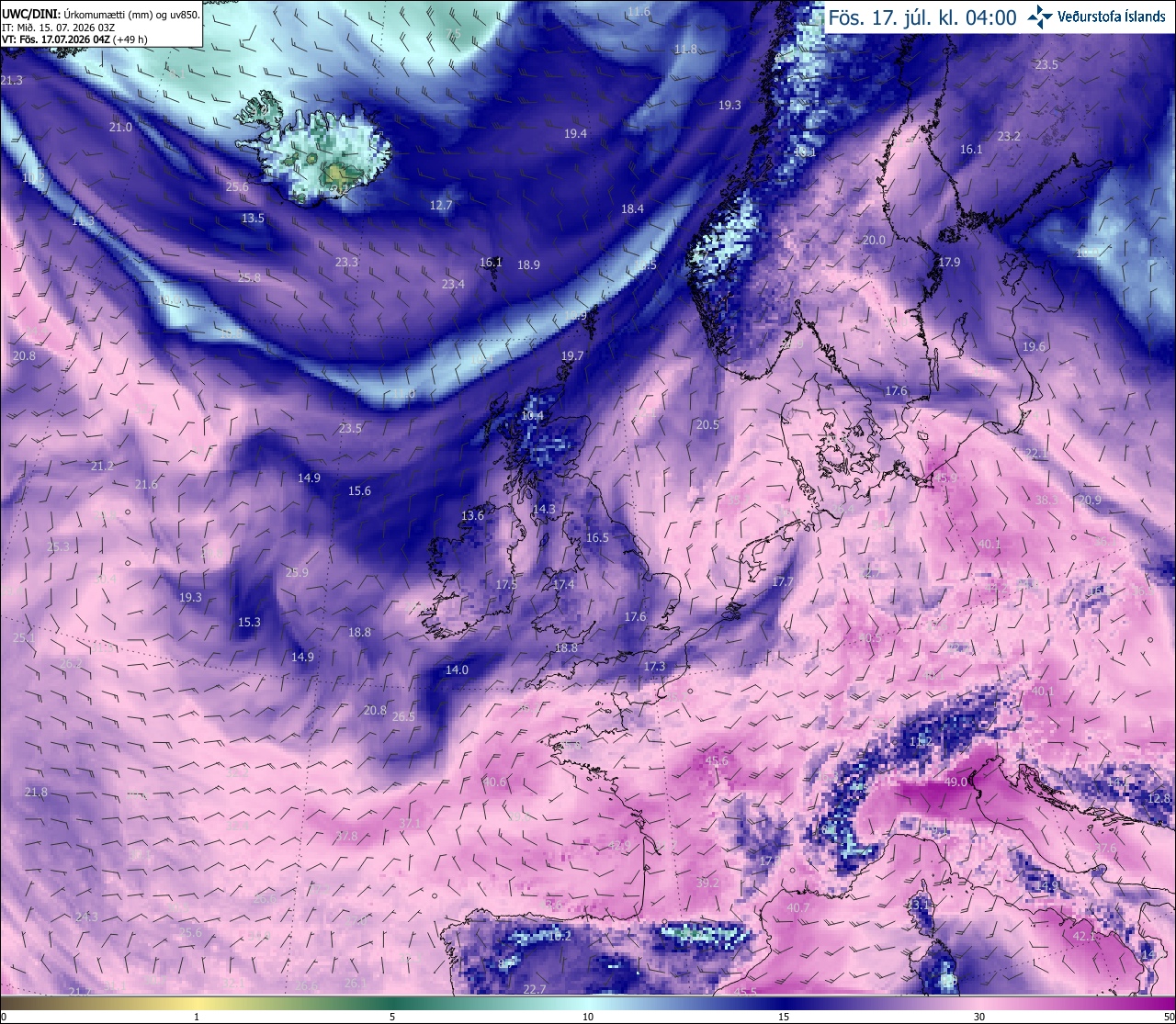
Task: Click the 20.0 value label over Sweden
Action: coord(874,241)
